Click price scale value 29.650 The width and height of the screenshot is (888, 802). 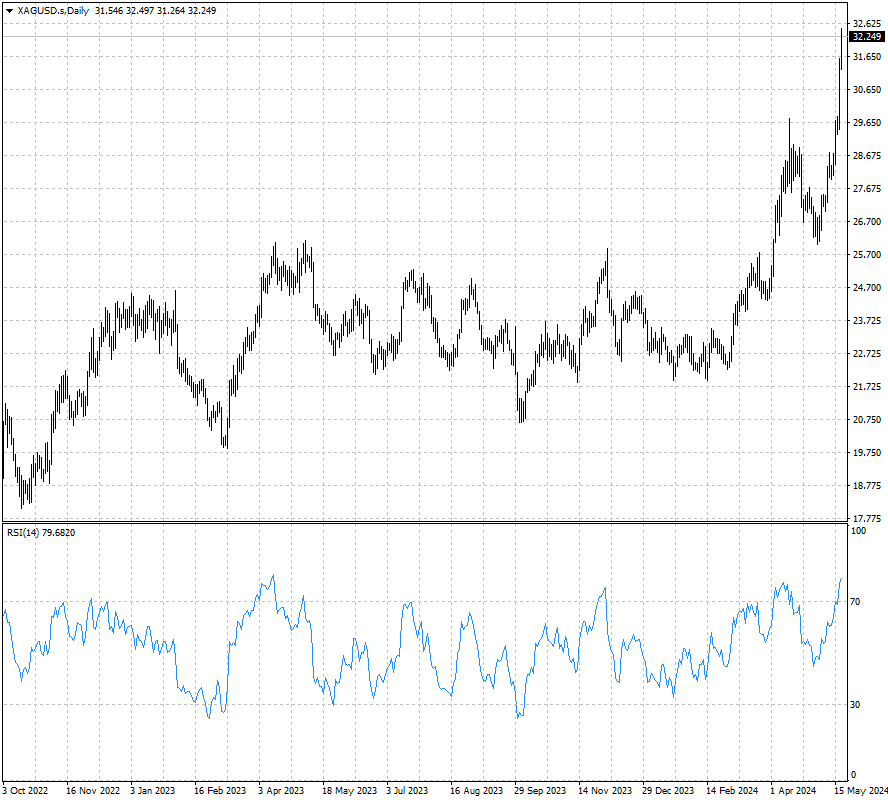(867, 122)
